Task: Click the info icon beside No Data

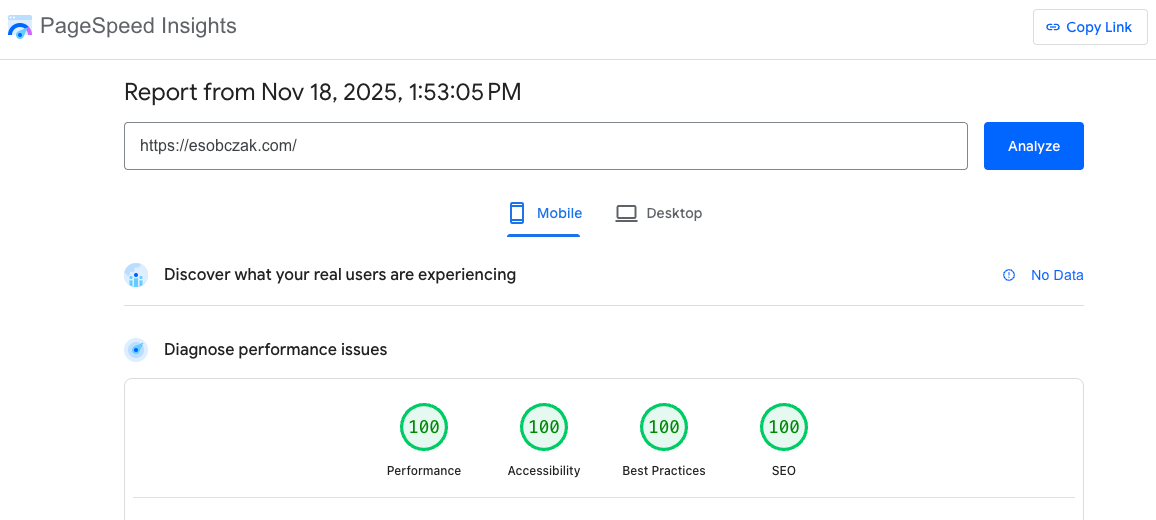Action: (x=1009, y=275)
